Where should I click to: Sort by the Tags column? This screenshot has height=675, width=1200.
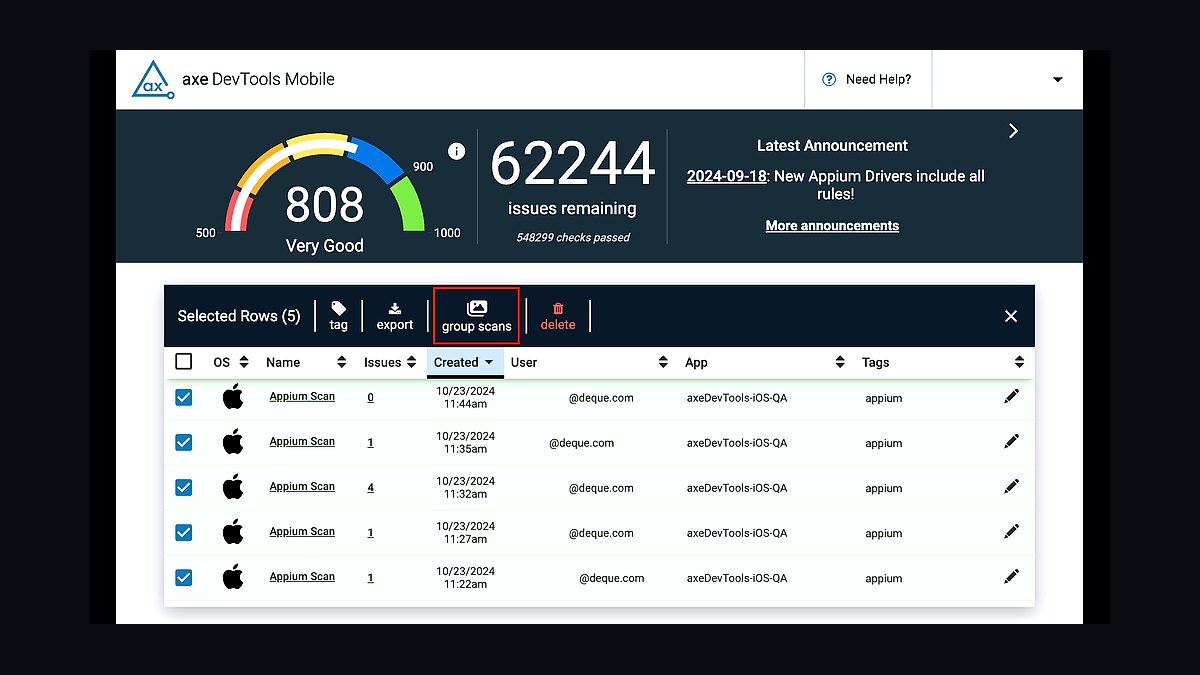pos(943,362)
